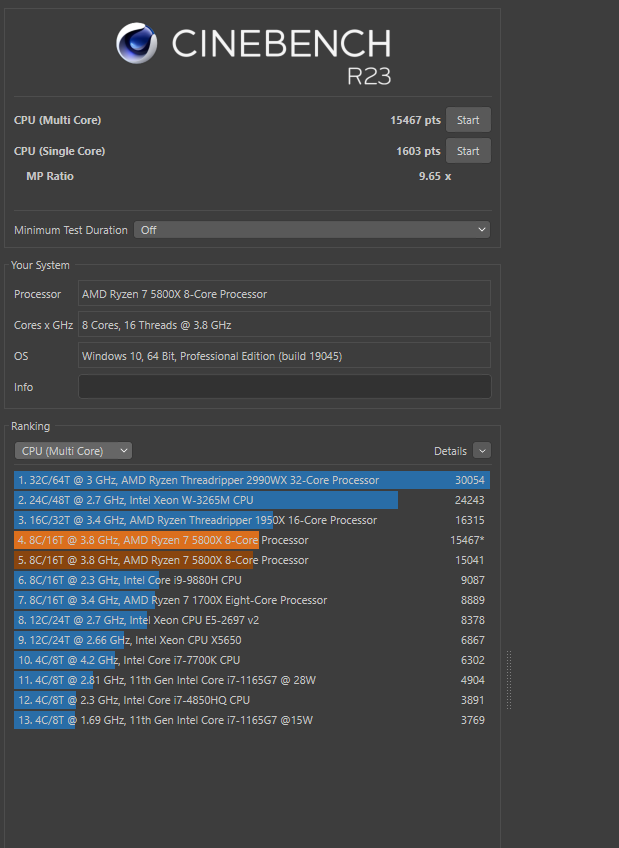619x848 pixels.
Task: Click the CPU (Multi Core) label
Action: point(57,120)
